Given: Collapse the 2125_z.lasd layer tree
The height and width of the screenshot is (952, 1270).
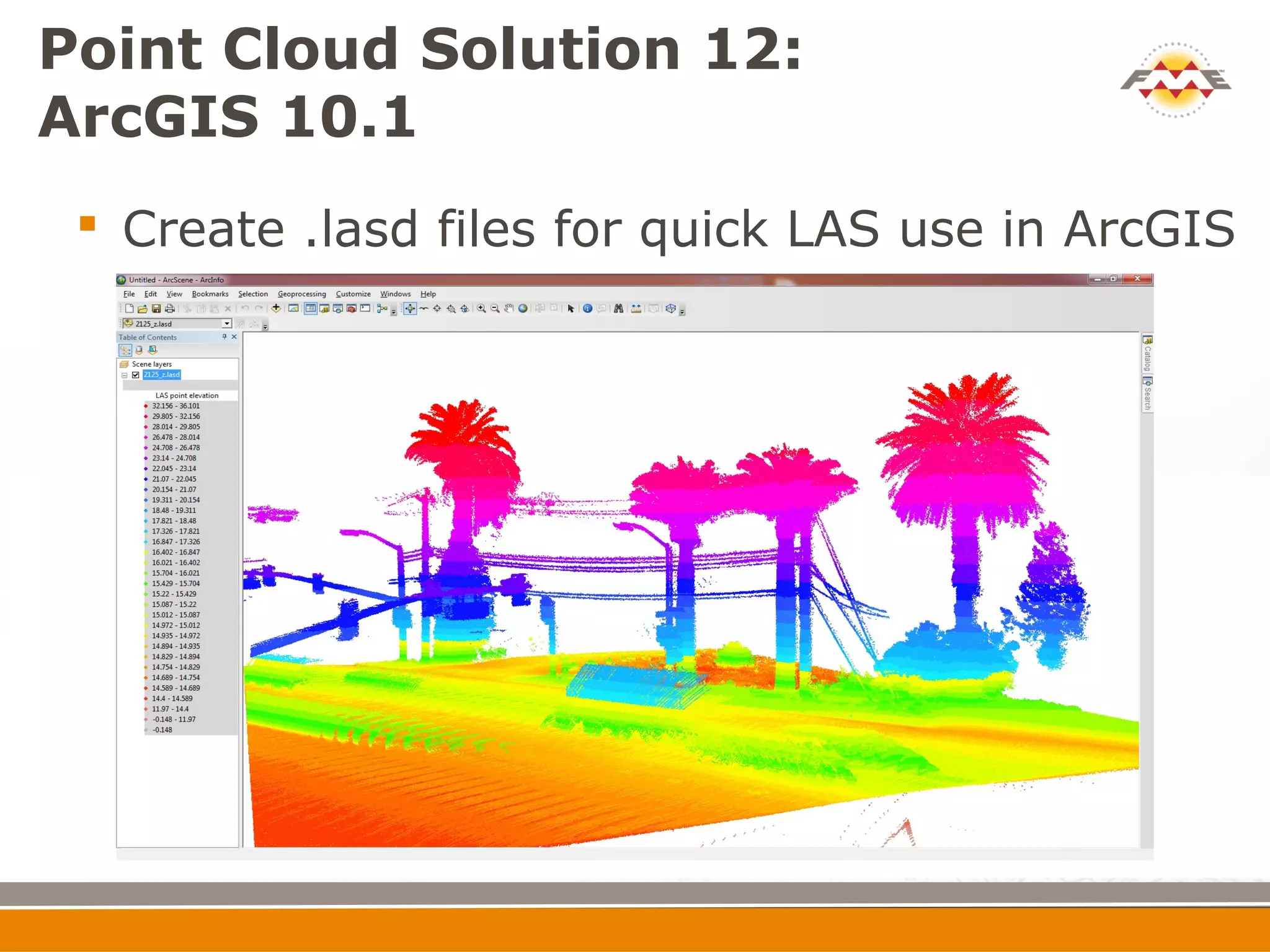Looking at the screenshot, I should click(125, 375).
